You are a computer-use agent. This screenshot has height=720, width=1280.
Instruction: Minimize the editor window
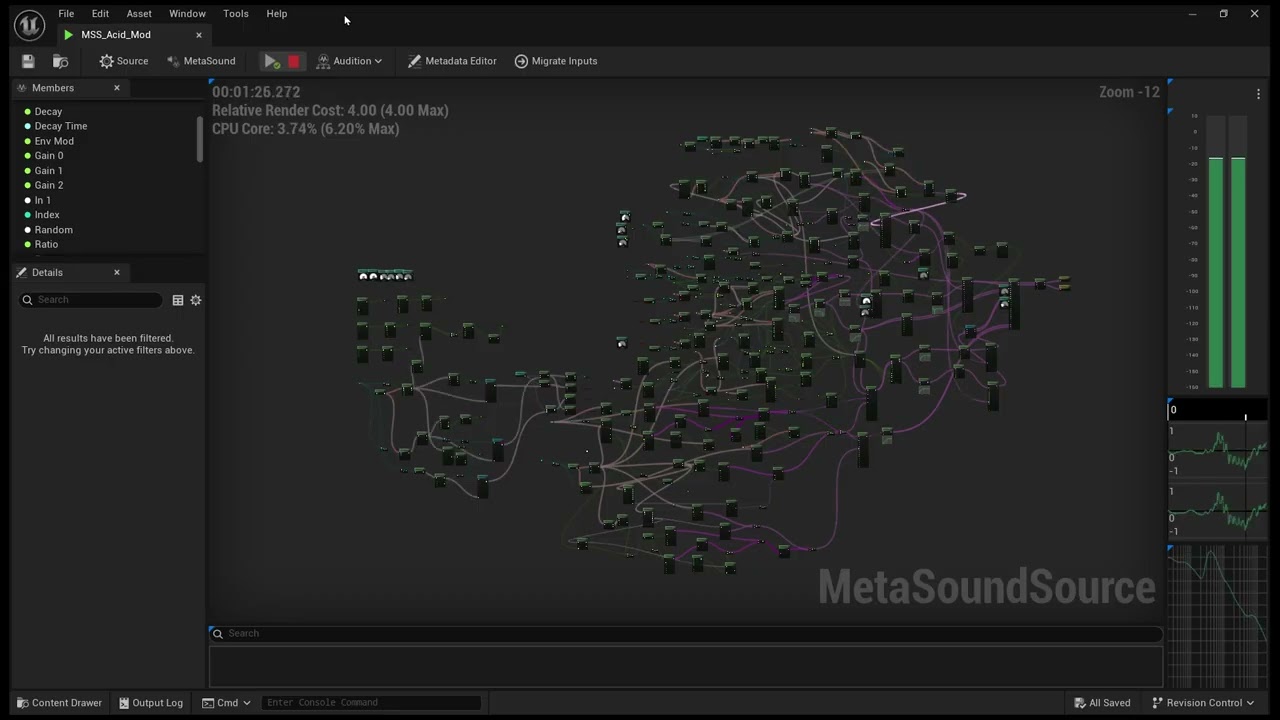pos(1192,14)
